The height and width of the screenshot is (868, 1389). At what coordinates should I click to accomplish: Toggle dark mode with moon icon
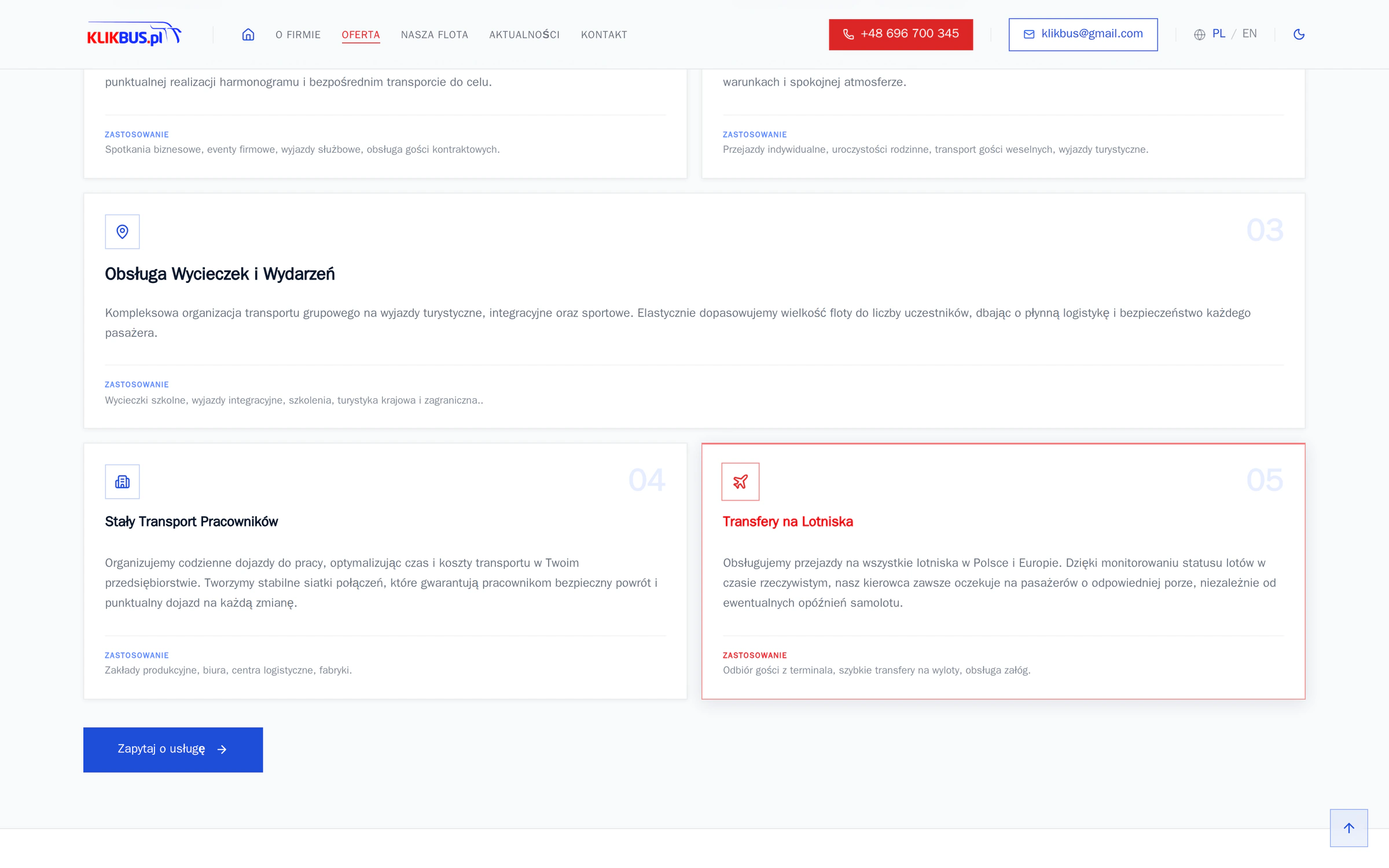(1299, 34)
